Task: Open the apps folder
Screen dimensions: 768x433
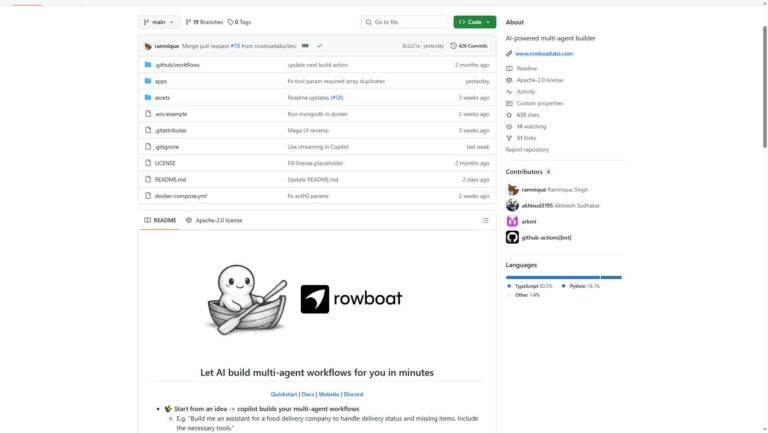Action: click(x=161, y=81)
